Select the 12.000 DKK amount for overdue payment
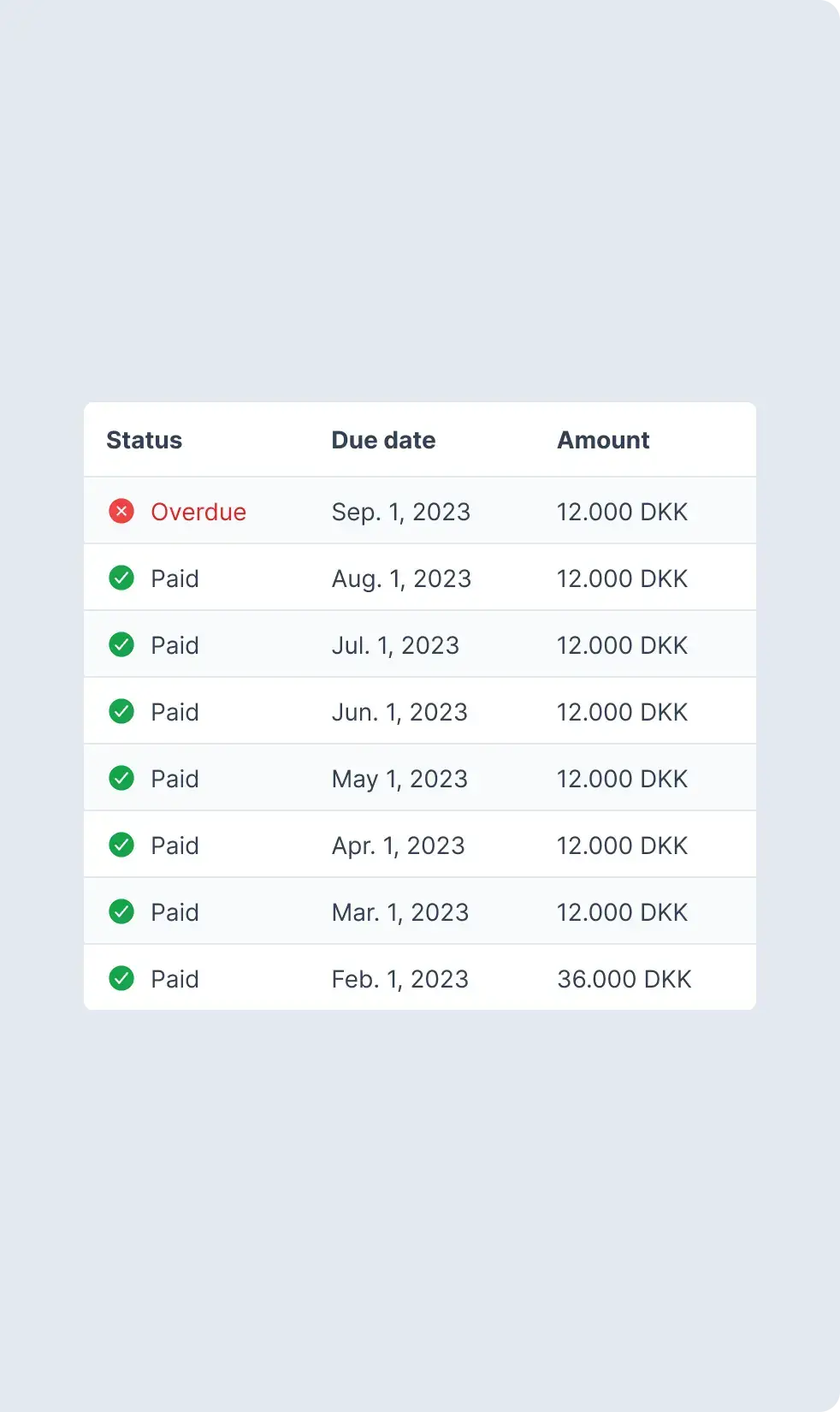The height and width of the screenshot is (1412, 840). pos(622,513)
